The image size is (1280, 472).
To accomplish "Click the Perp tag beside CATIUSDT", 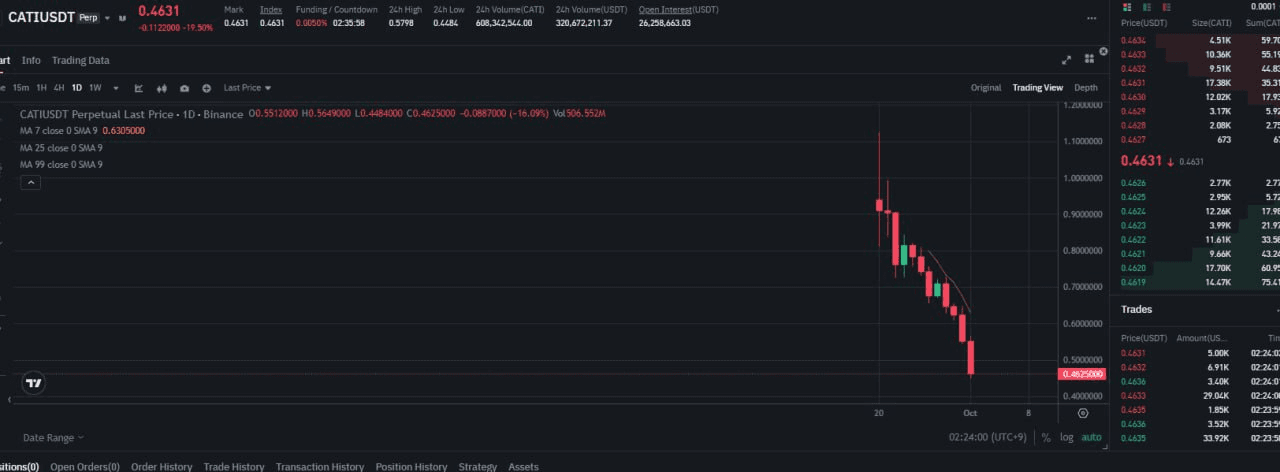I will [x=89, y=17].
